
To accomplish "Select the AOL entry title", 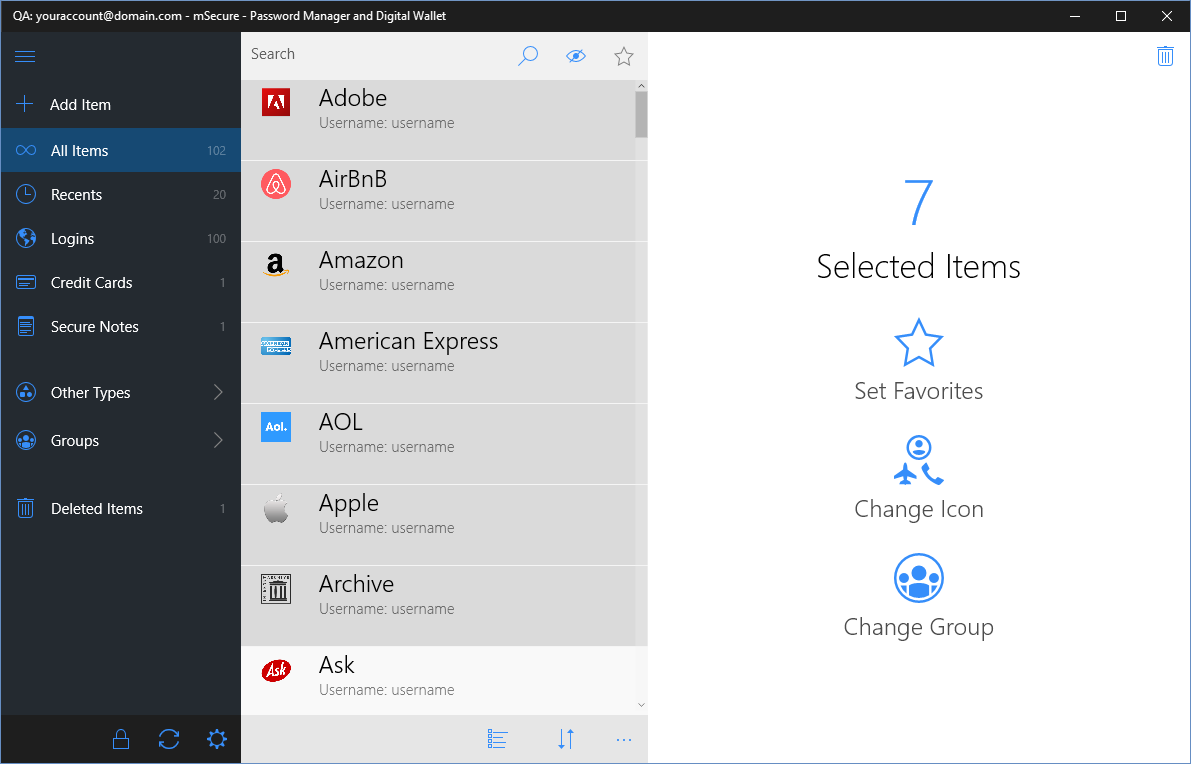I will [340, 422].
